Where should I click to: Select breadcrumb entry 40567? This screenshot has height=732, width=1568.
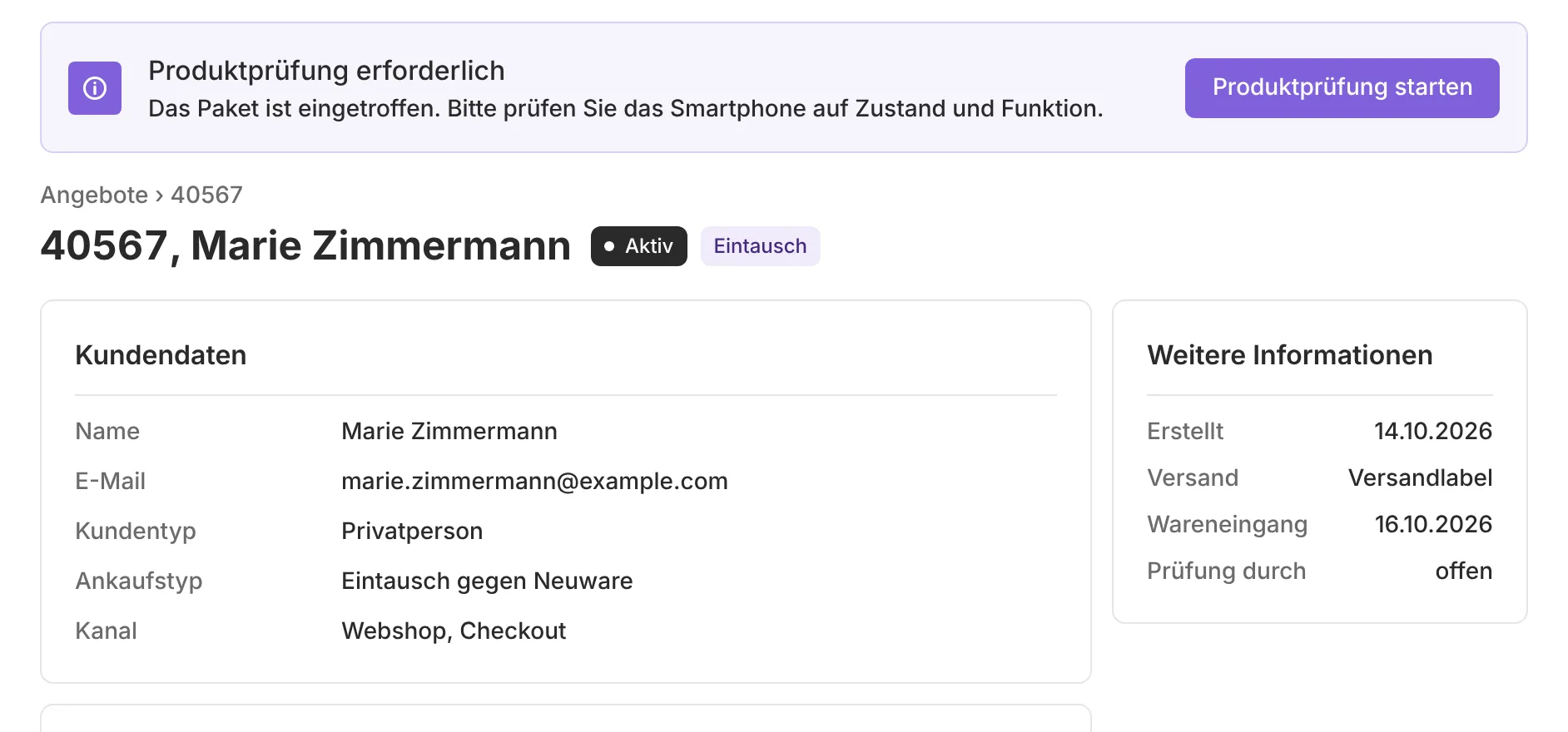(206, 195)
